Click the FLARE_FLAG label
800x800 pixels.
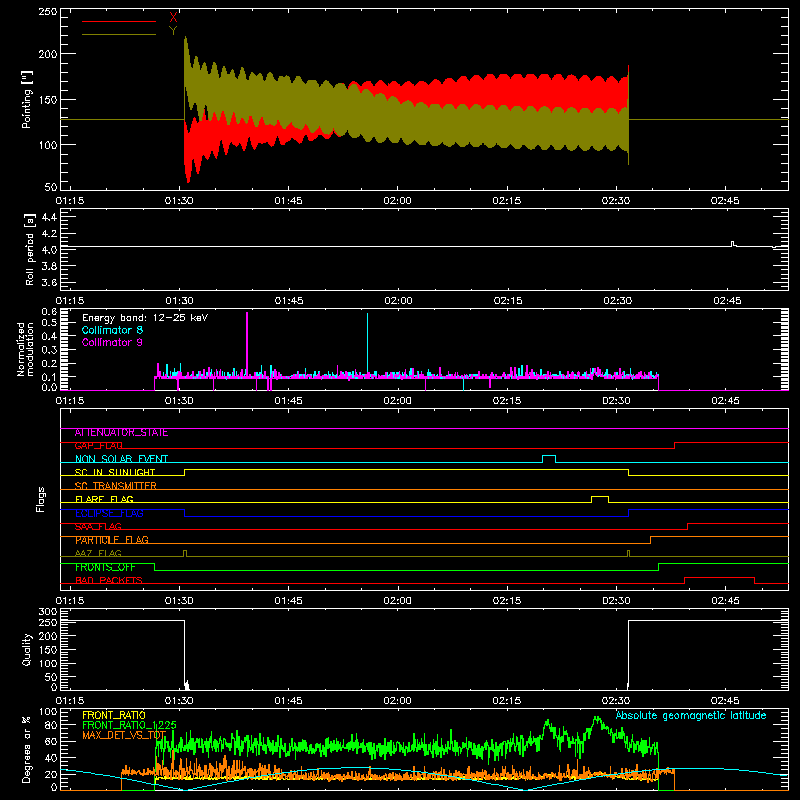coord(104,499)
